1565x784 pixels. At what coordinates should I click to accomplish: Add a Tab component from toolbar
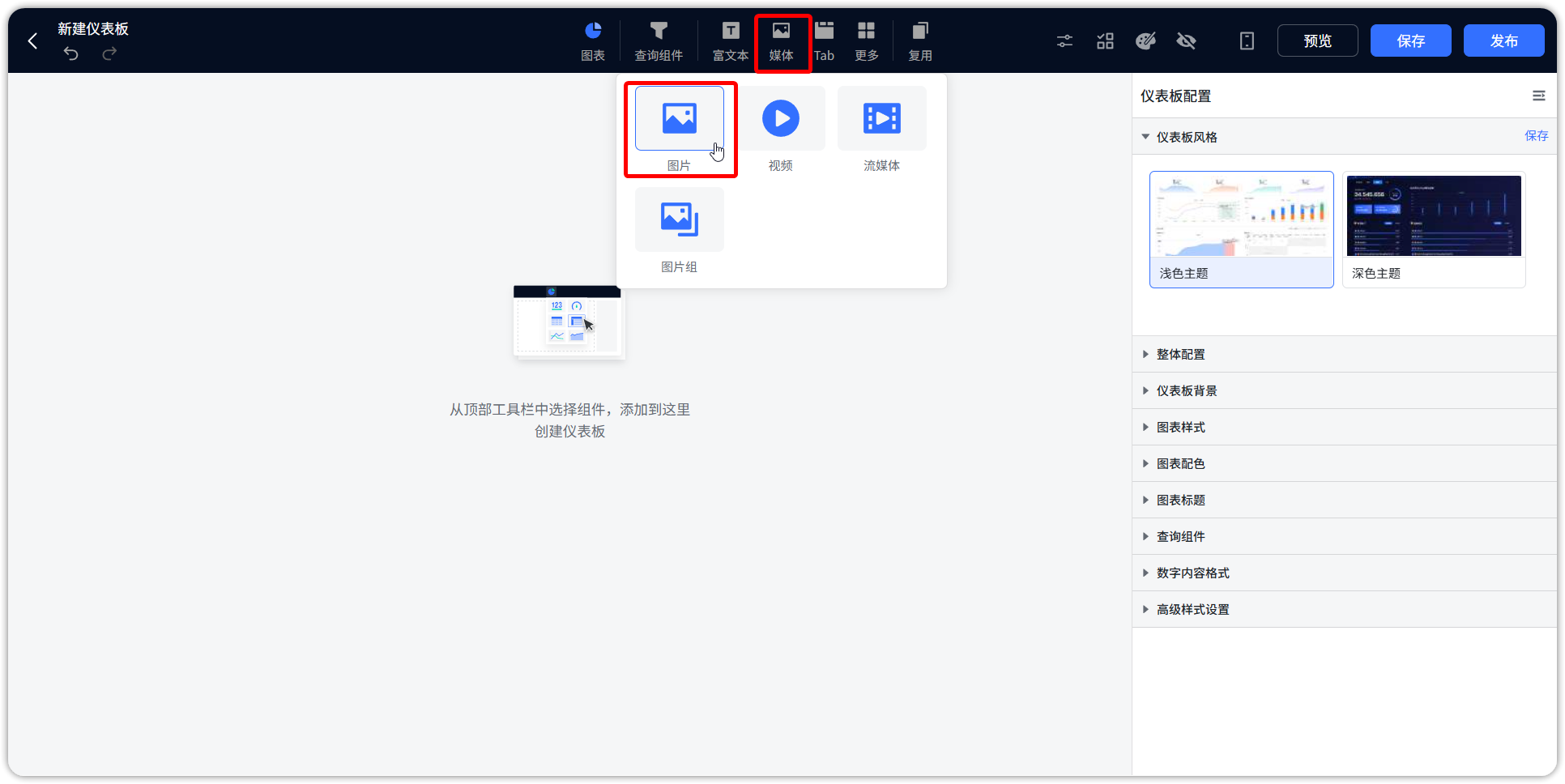[x=824, y=41]
